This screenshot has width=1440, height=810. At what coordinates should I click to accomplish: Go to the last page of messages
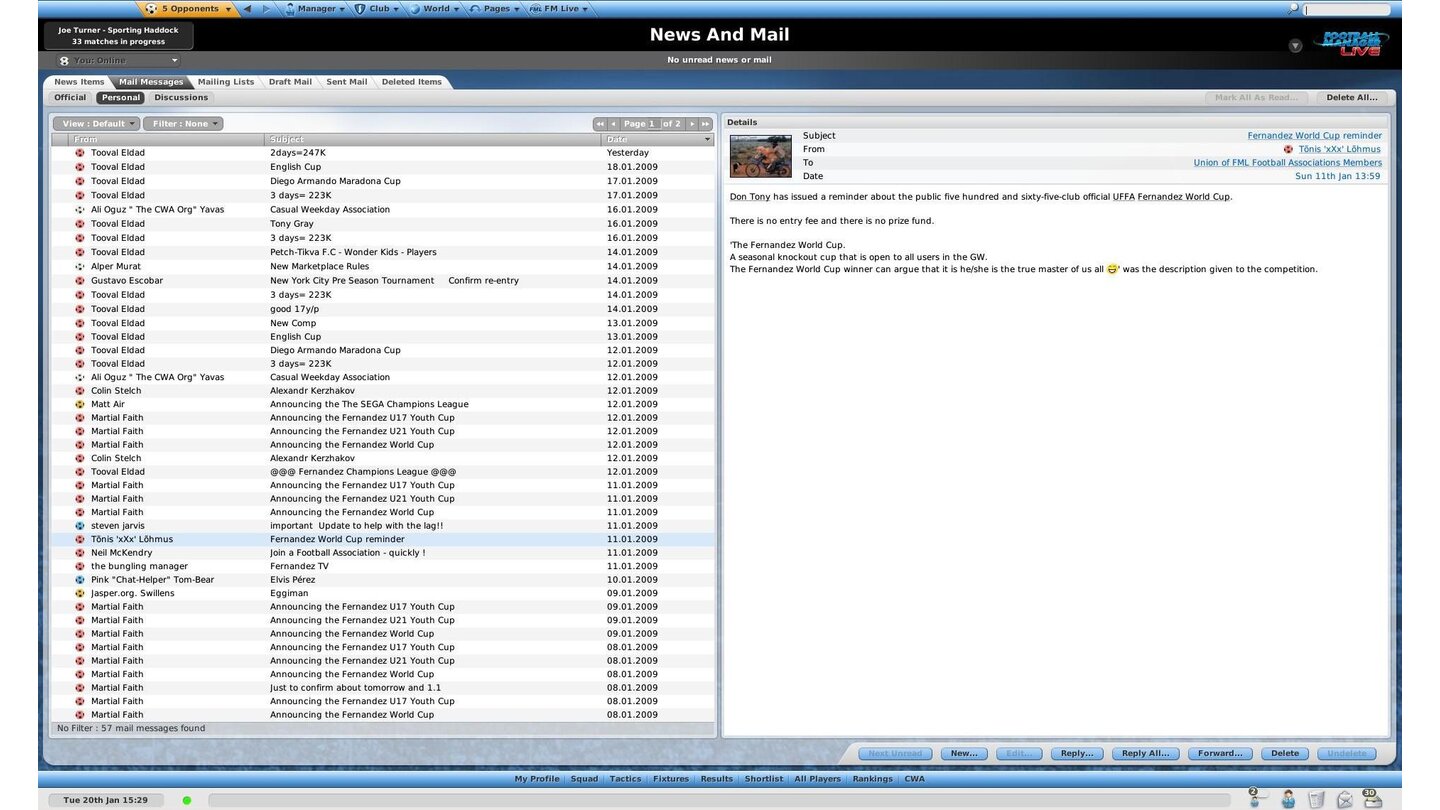pos(705,124)
